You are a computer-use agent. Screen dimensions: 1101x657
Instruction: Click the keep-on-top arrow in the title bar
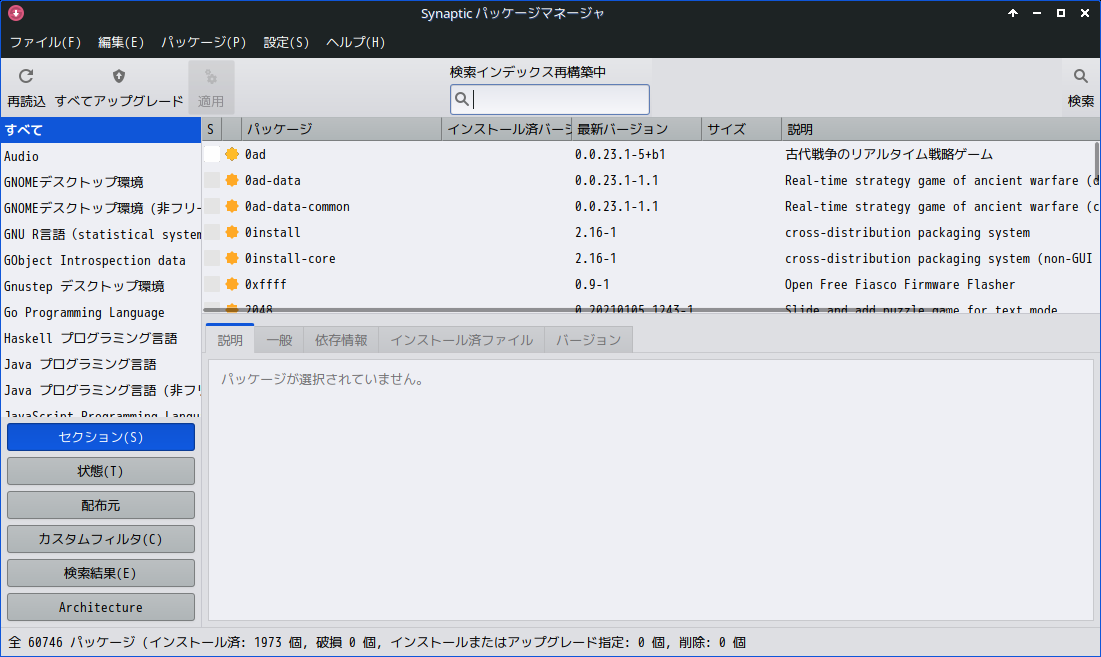tap(1013, 13)
